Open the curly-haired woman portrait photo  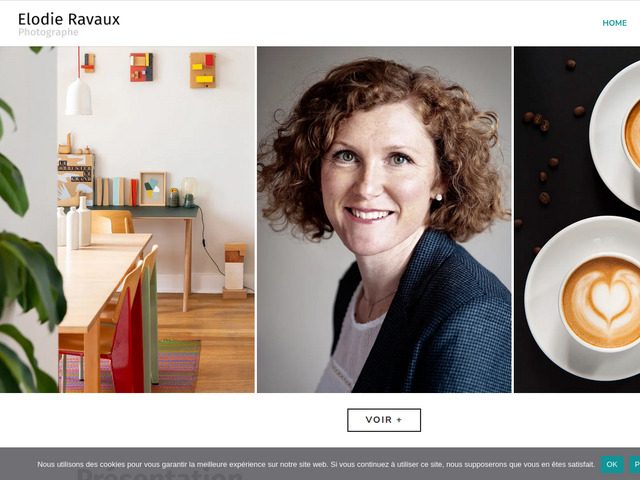pyautogui.click(x=384, y=220)
